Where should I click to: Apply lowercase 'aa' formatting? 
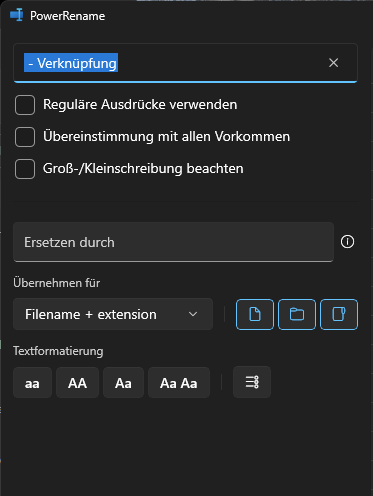32,383
